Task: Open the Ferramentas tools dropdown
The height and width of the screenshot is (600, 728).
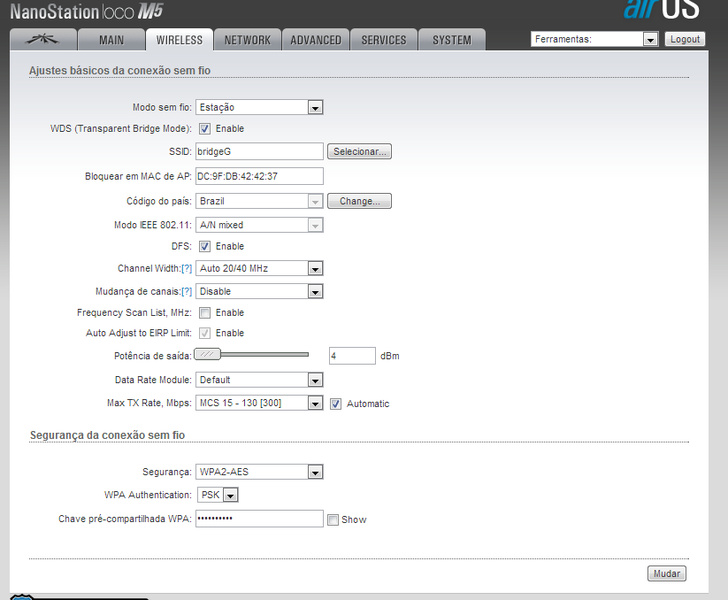Action: coord(594,39)
